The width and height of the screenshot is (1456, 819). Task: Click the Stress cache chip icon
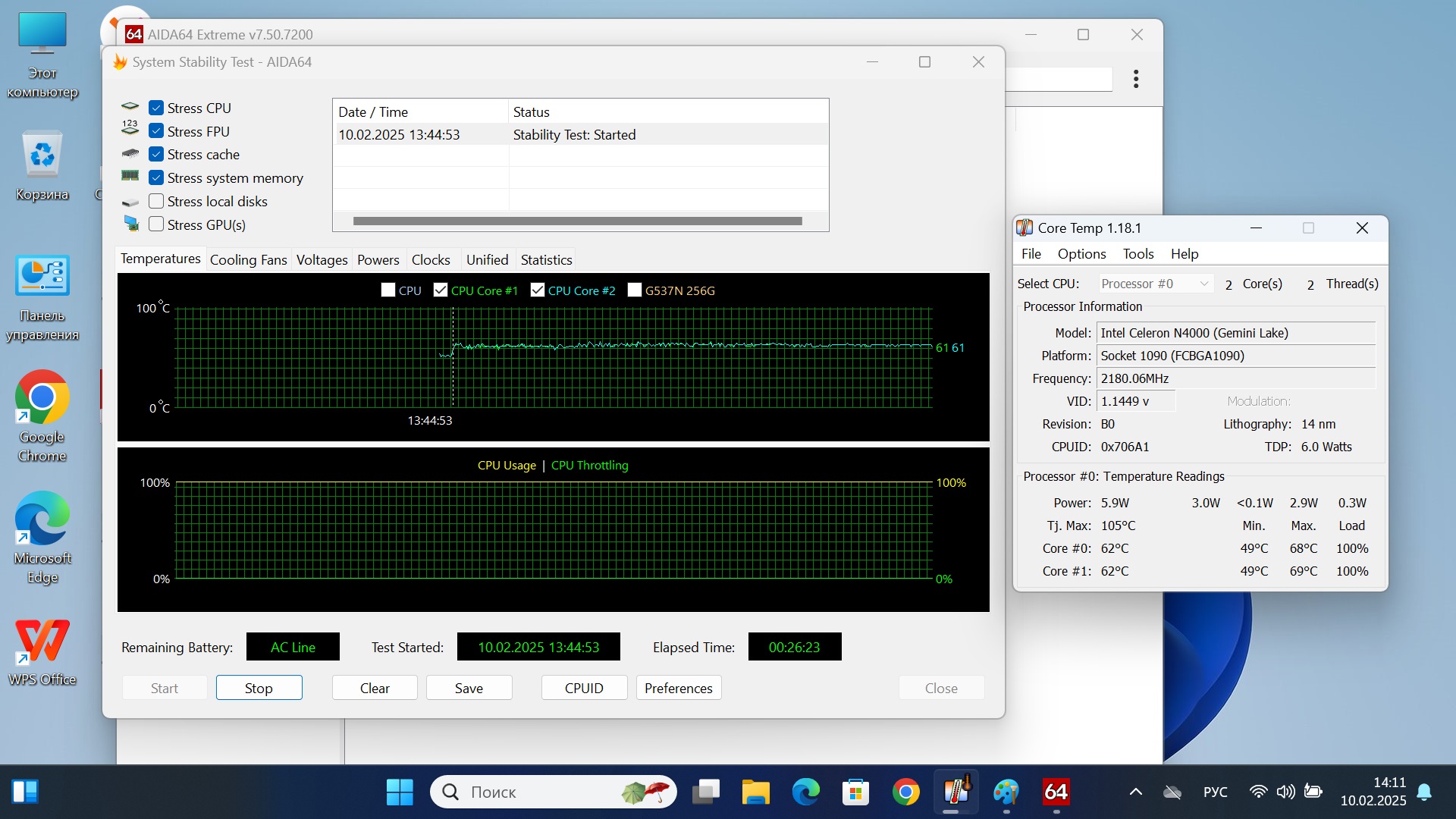click(x=130, y=153)
